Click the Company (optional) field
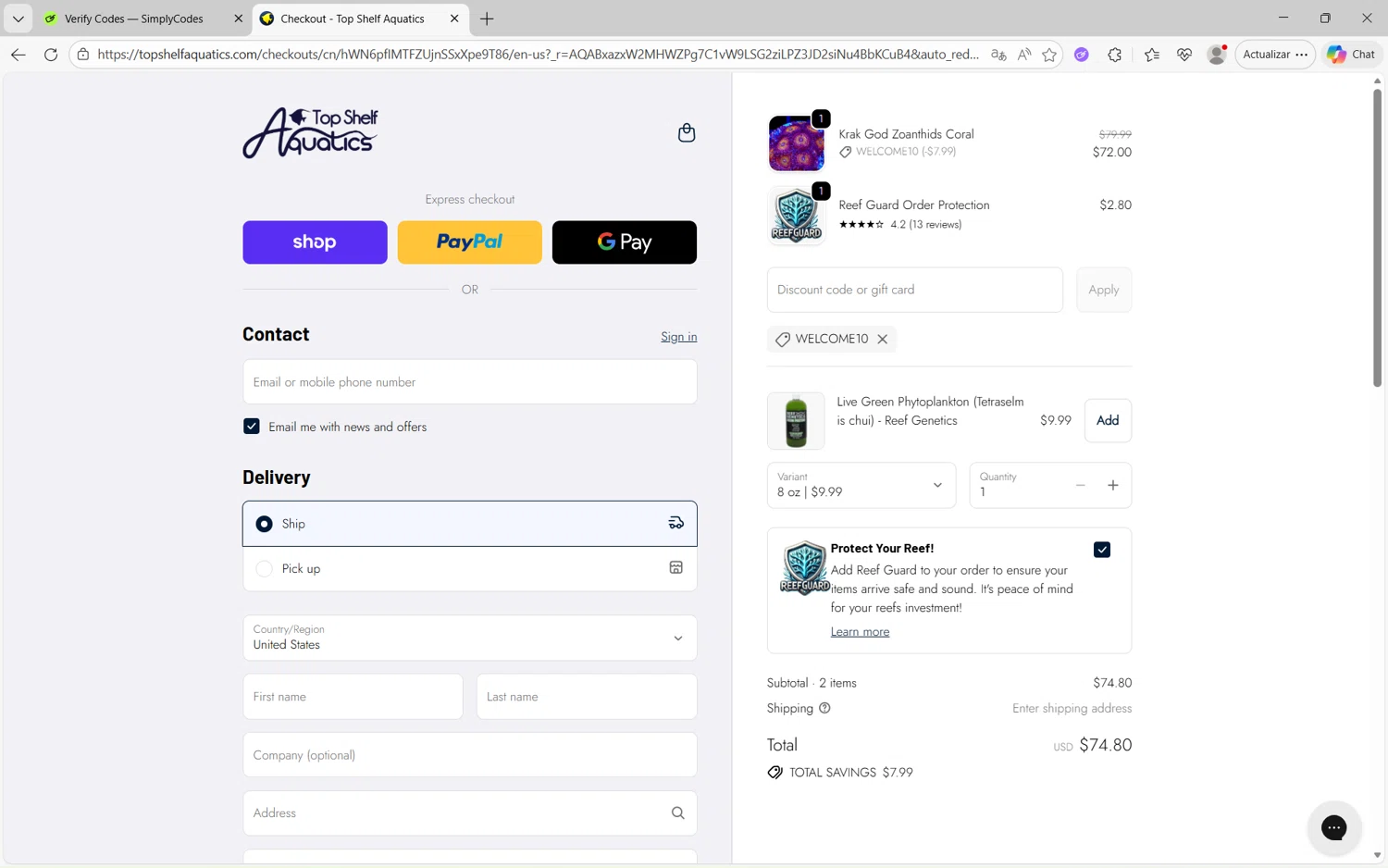The height and width of the screenshot is (868, 1388). tap(470, 755)
